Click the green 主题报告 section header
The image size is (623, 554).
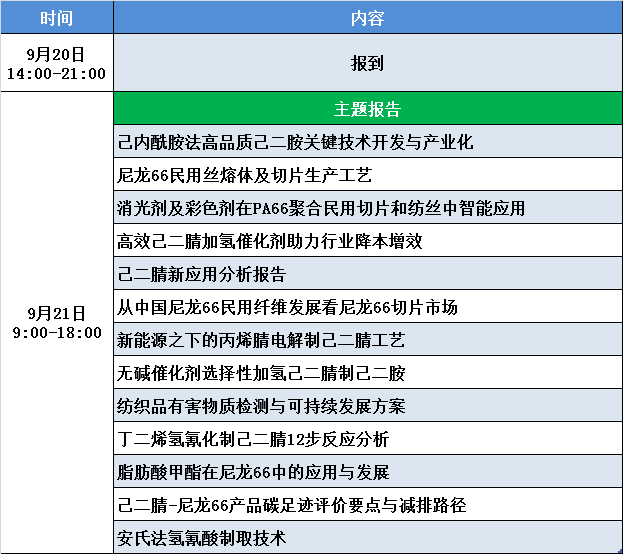point(367,109)
